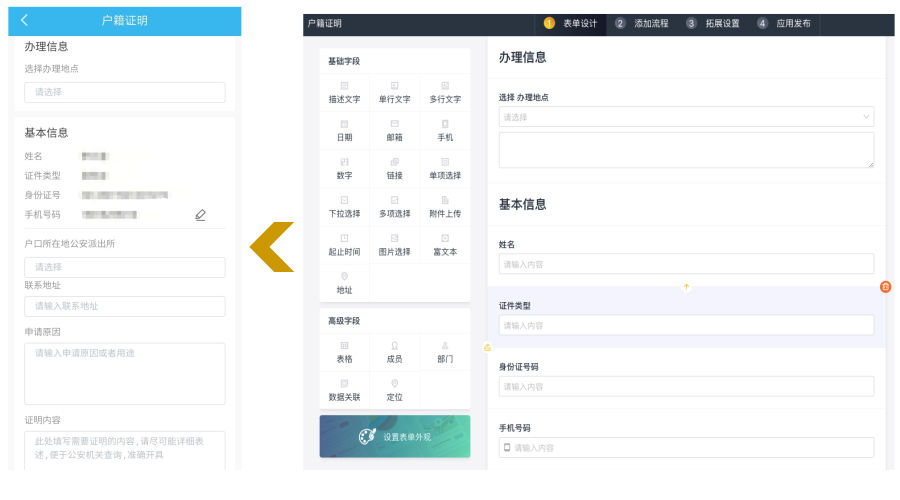Select the 地址 field component

tap(344, 282)
